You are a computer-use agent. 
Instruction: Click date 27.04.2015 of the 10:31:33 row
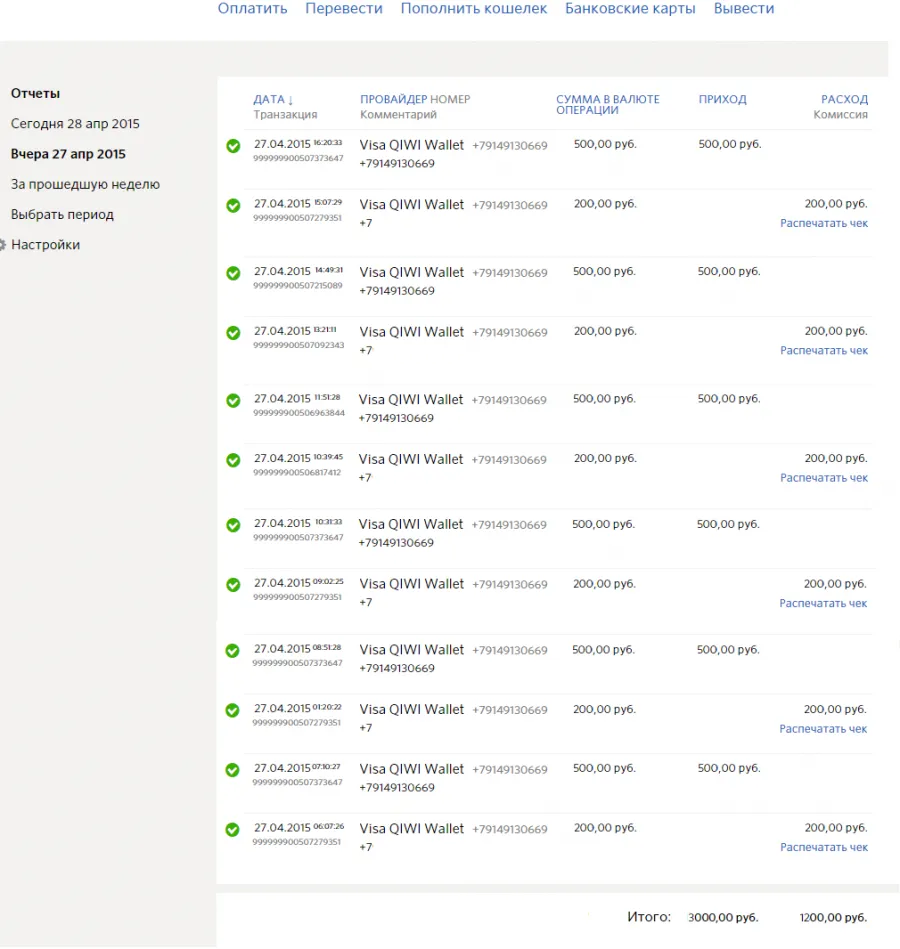282,524
